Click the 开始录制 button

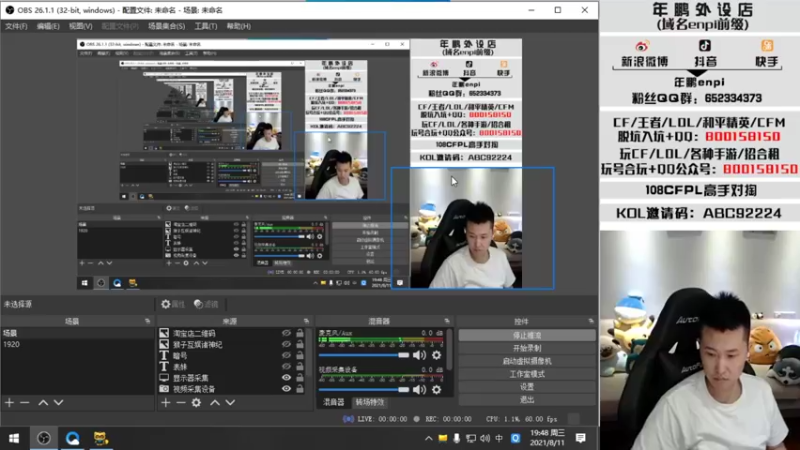[x=527, y=348]
